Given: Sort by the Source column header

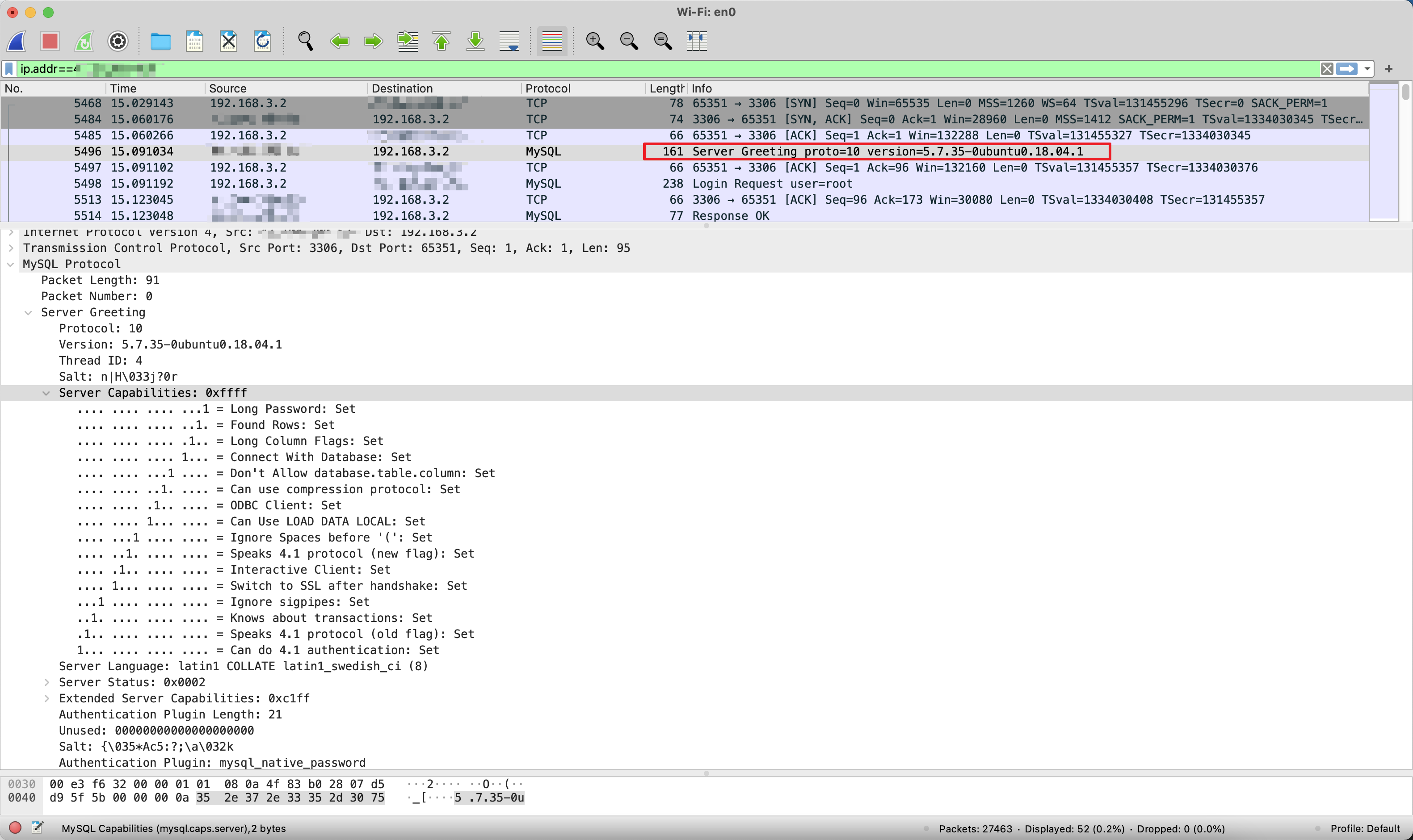Looking at the screenshot, I should [x=286, y=88].
